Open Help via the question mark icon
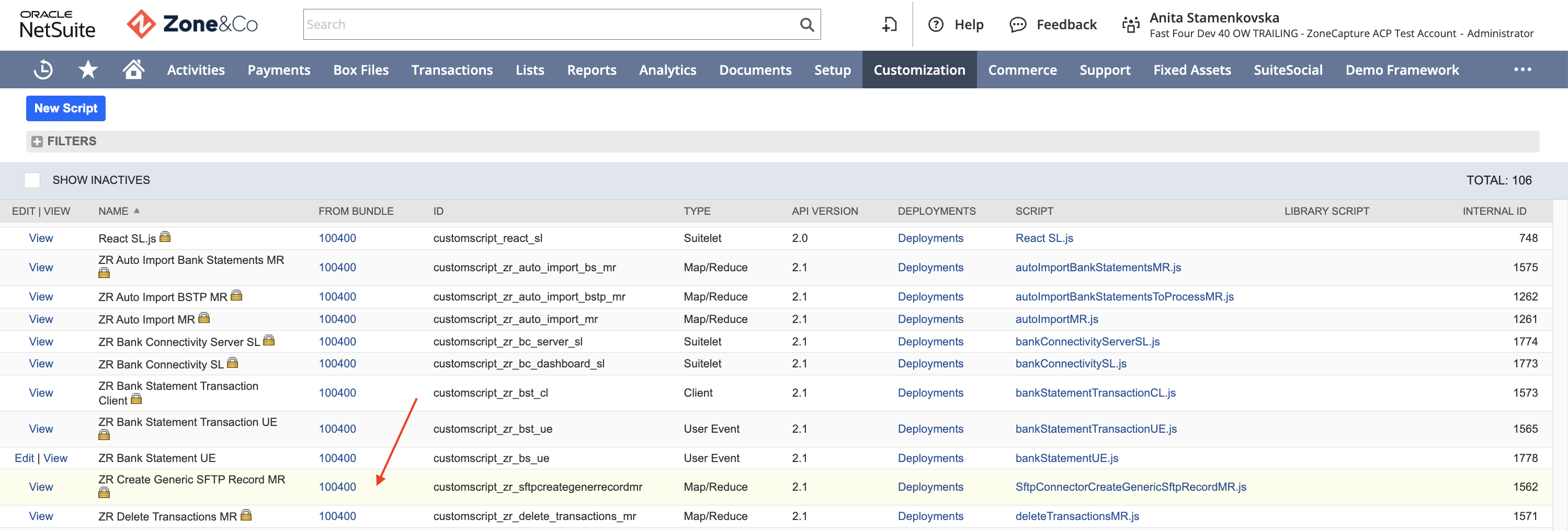1568x531 pixels. tap(936, 25)
